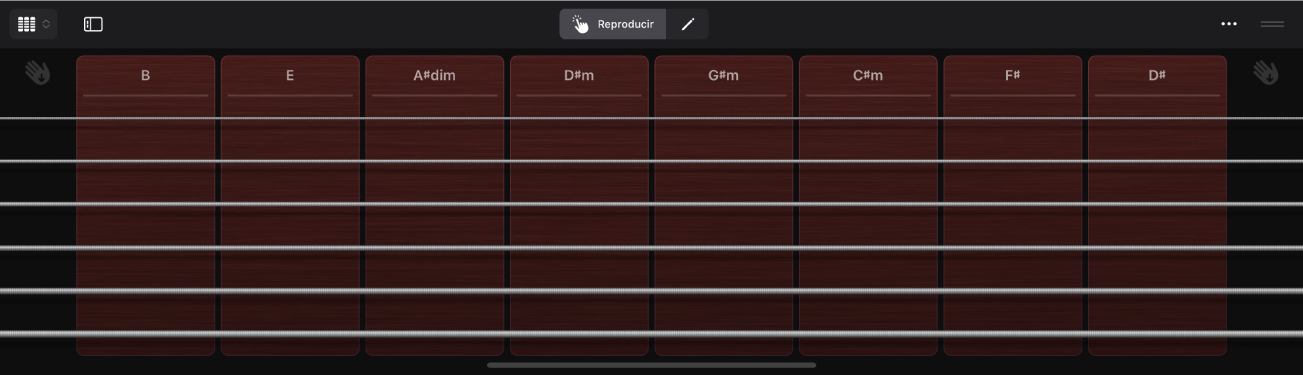Tap the left muting hand icon
This screenshot has width=1303, height=375.
[x=37, y=73]
